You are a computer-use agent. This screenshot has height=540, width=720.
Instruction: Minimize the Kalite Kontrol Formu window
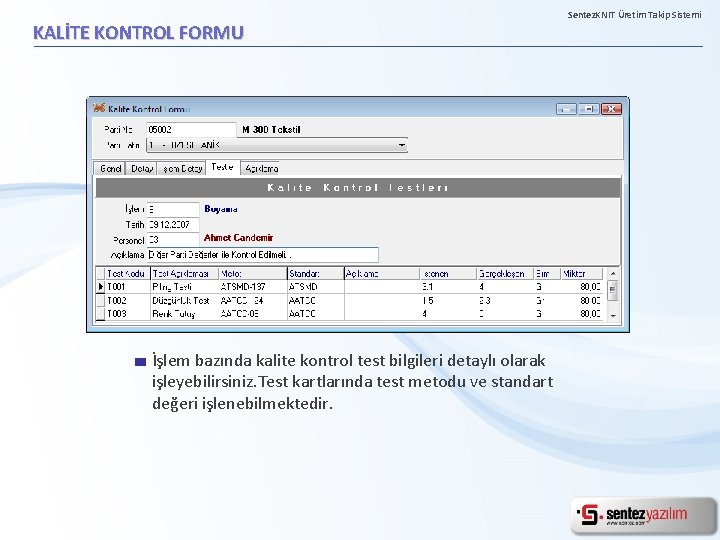click(566, 109)
